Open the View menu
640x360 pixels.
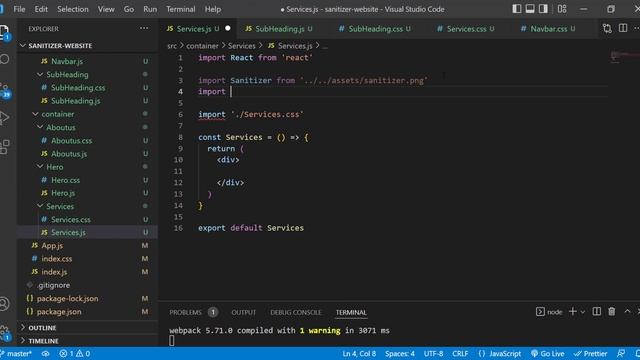(106, 9)
